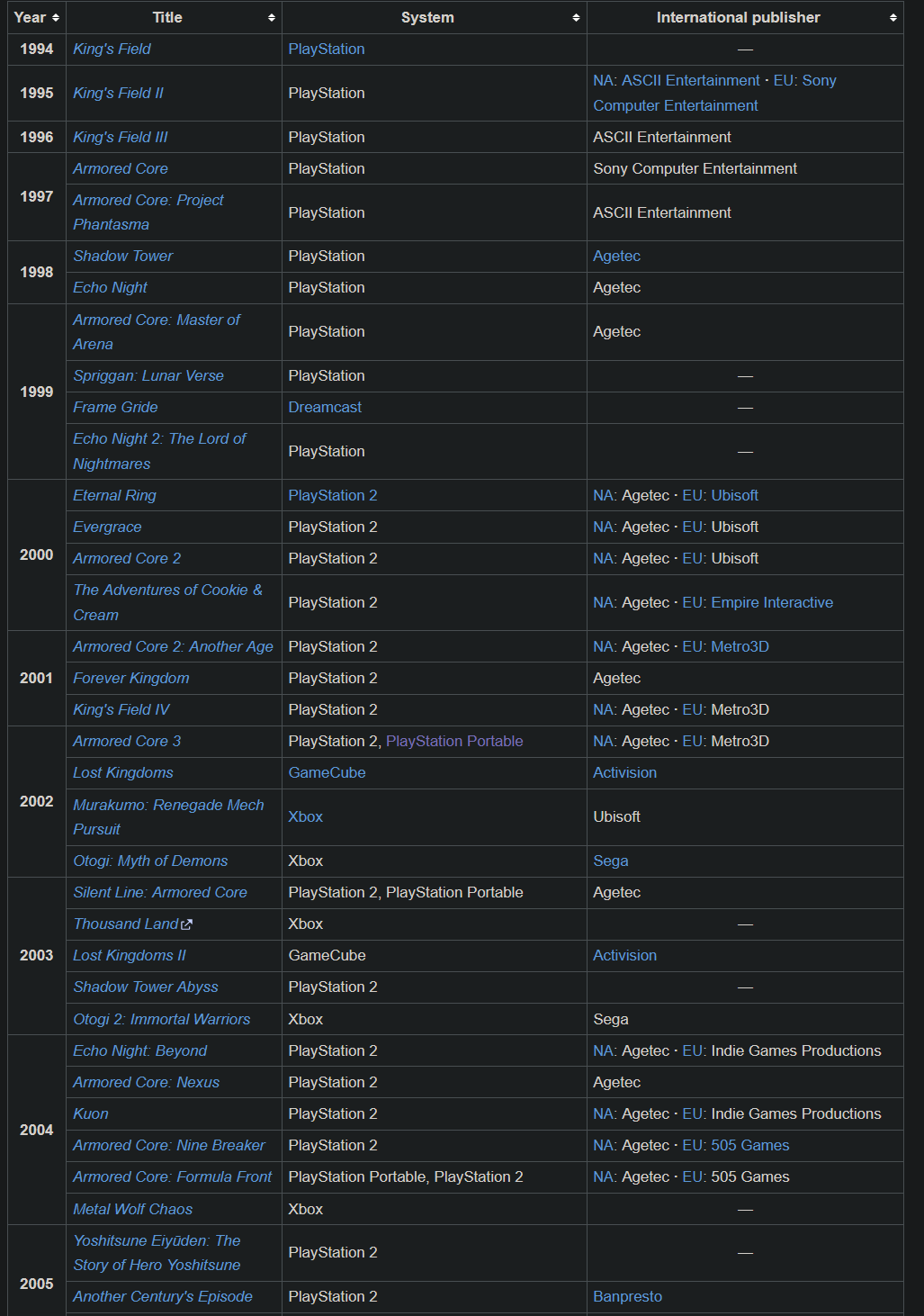The height and width of the screenshot is (1316, 924).
Task: Open the Echo Night: Beyond link
Action: click(139, 1050)
